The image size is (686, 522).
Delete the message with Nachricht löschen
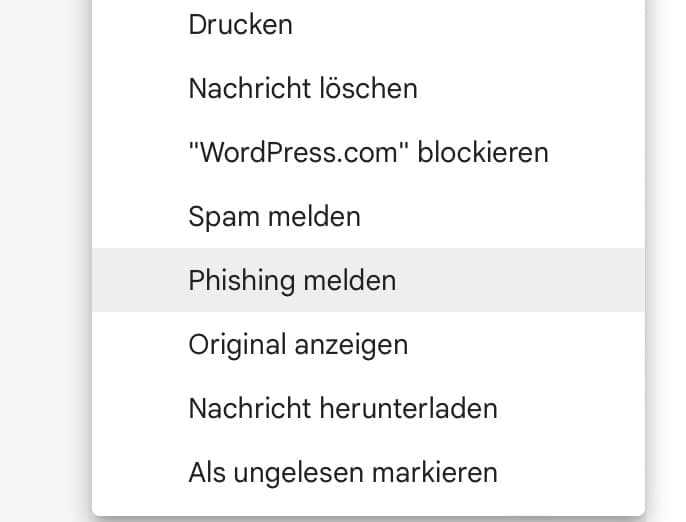click(x=302, y=89)
